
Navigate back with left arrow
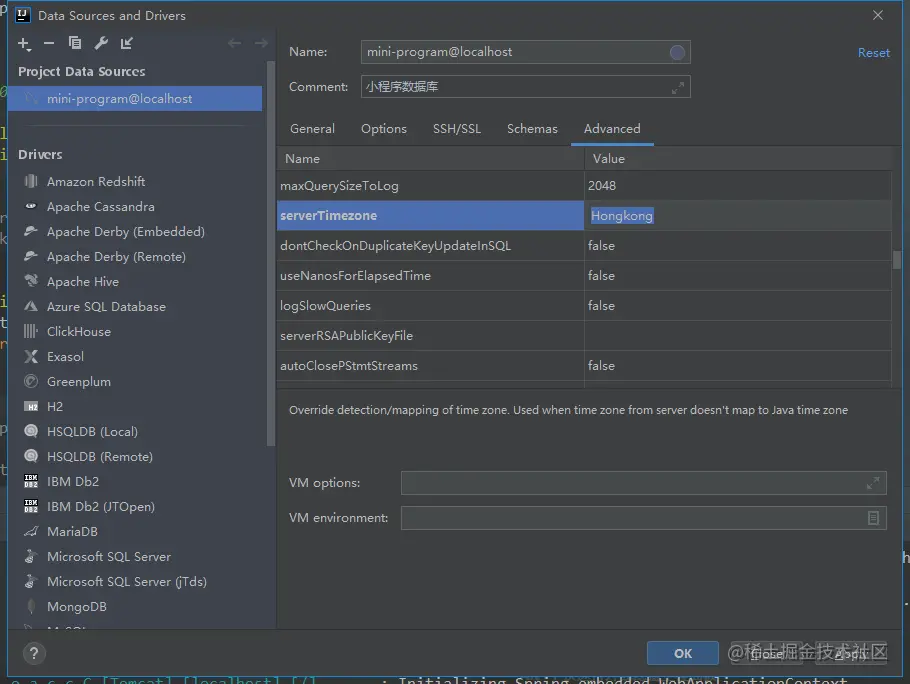coord(234,43)
